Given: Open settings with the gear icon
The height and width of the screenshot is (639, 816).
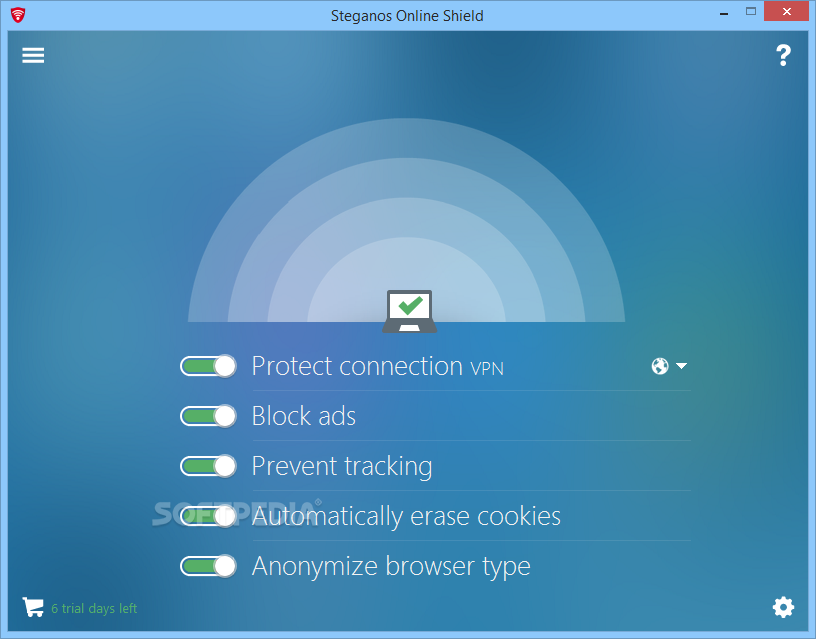Looking at the screenshot, I should 783,607.
